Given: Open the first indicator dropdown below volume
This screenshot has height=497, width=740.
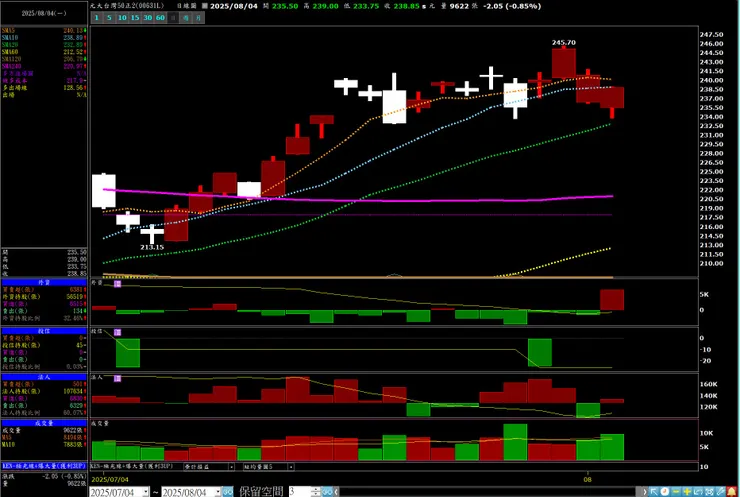Looking at the screenshot, I should pos(231,467).
